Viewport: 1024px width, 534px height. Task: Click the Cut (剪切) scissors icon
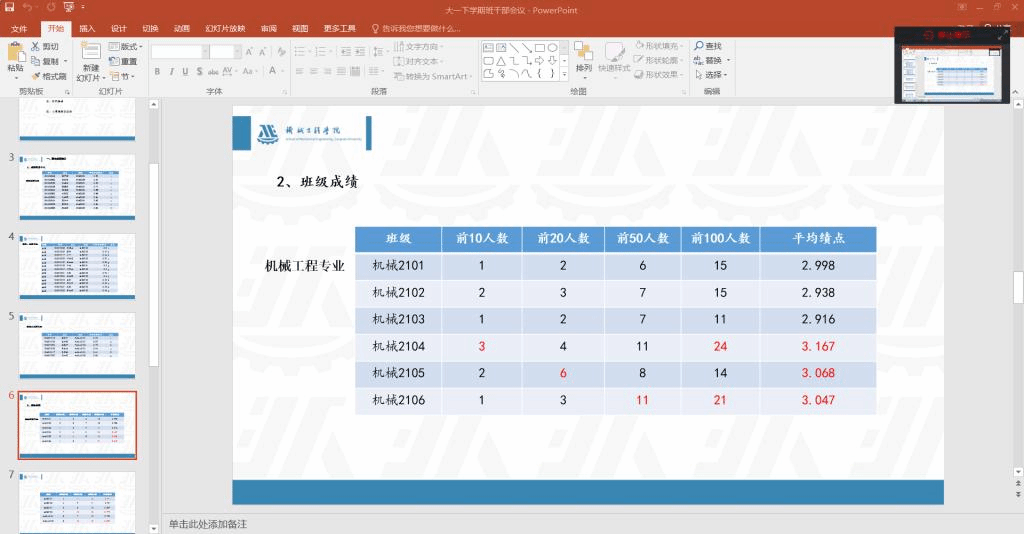coord(36,47)
